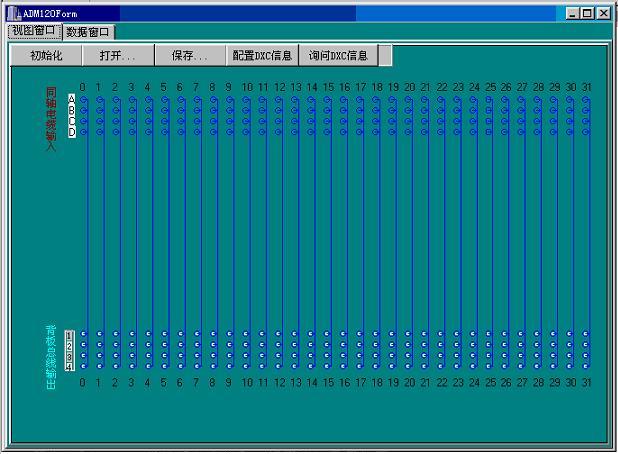Click the output row label 1

(69, 334)
